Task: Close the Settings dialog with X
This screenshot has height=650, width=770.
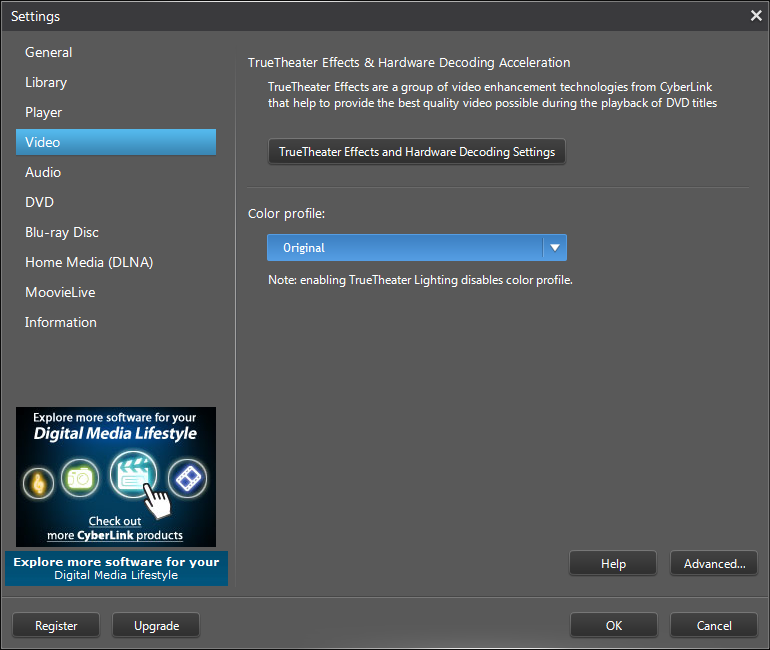Action: (756, 15)
